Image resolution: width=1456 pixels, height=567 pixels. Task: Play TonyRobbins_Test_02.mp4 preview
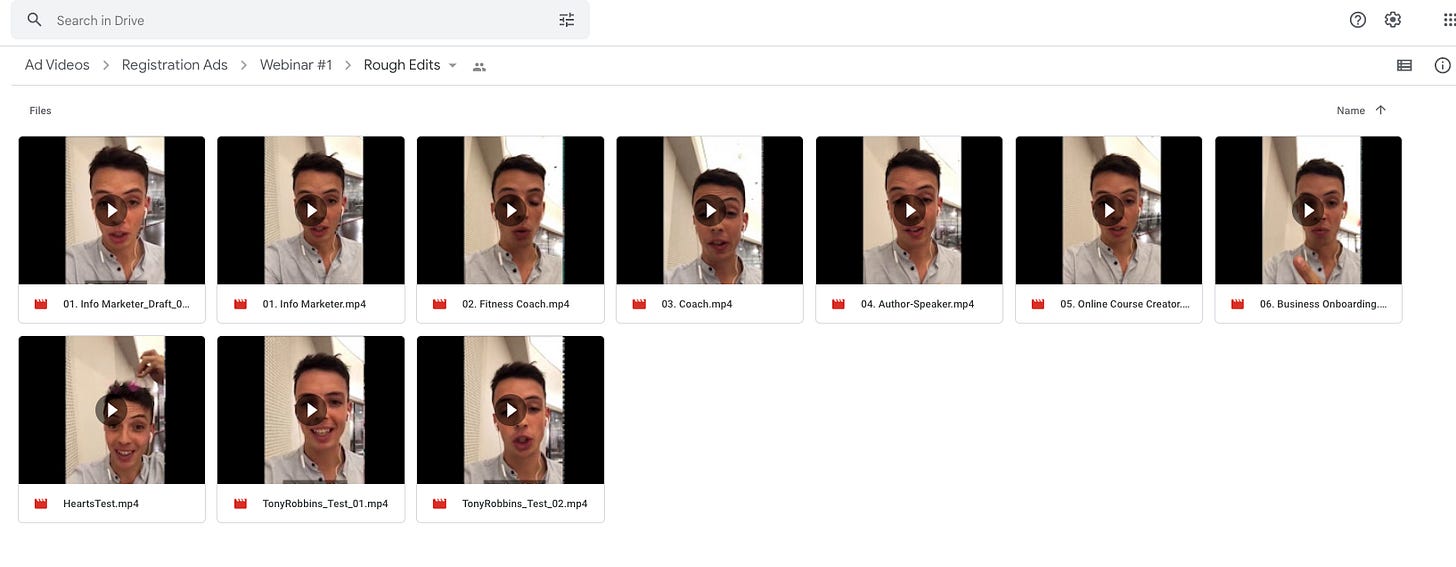point(510,410)
